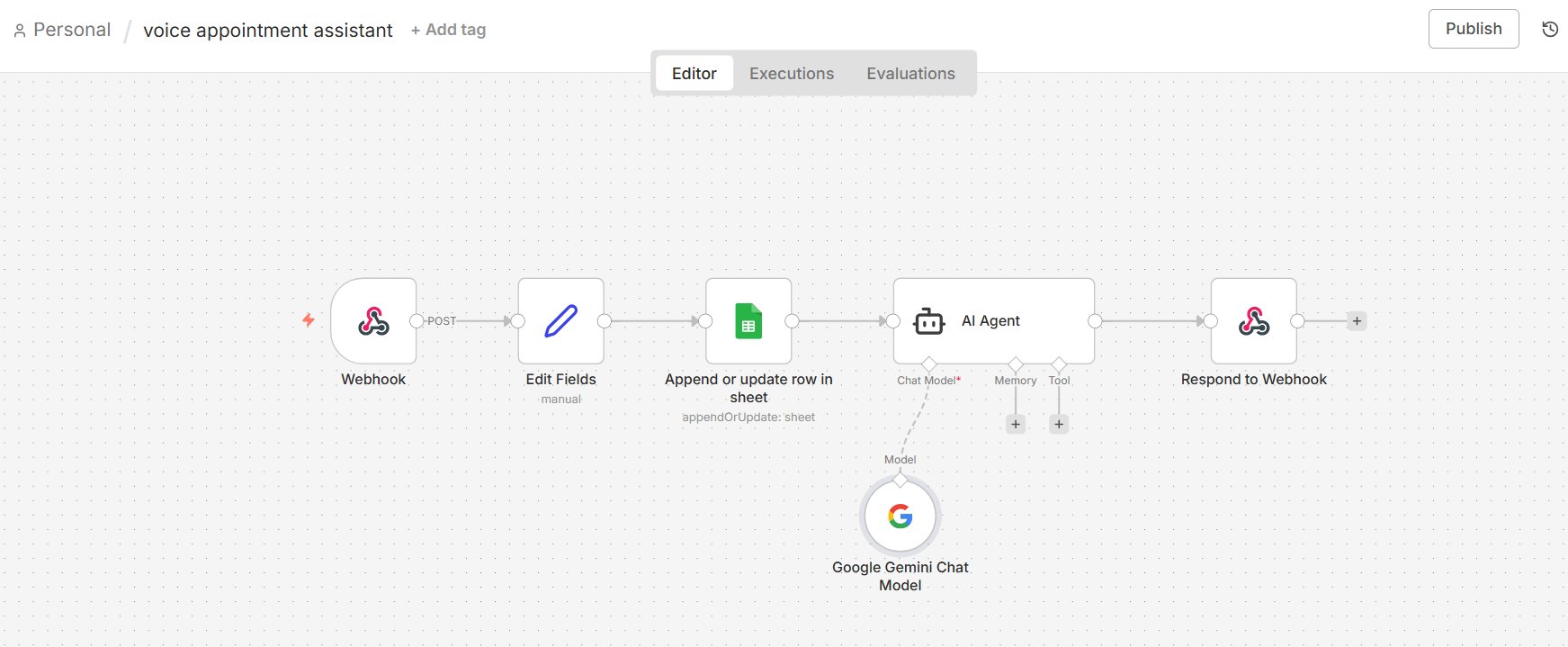The width and height of the screenshot is (1568, 647).
Task: Click the Append or update row label
Action: click(748, 389)
